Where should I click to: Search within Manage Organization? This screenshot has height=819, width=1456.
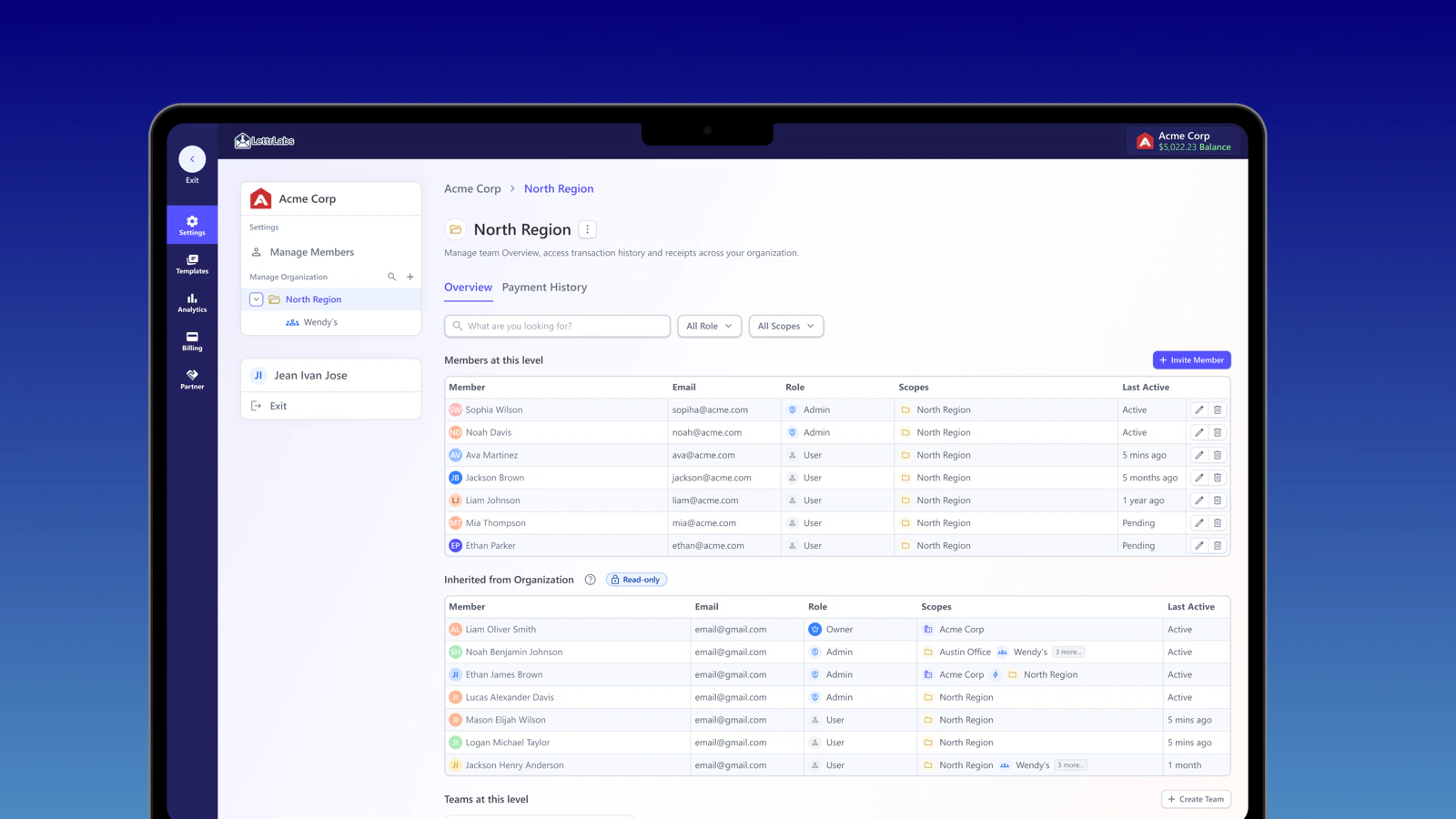coord(392,277)
